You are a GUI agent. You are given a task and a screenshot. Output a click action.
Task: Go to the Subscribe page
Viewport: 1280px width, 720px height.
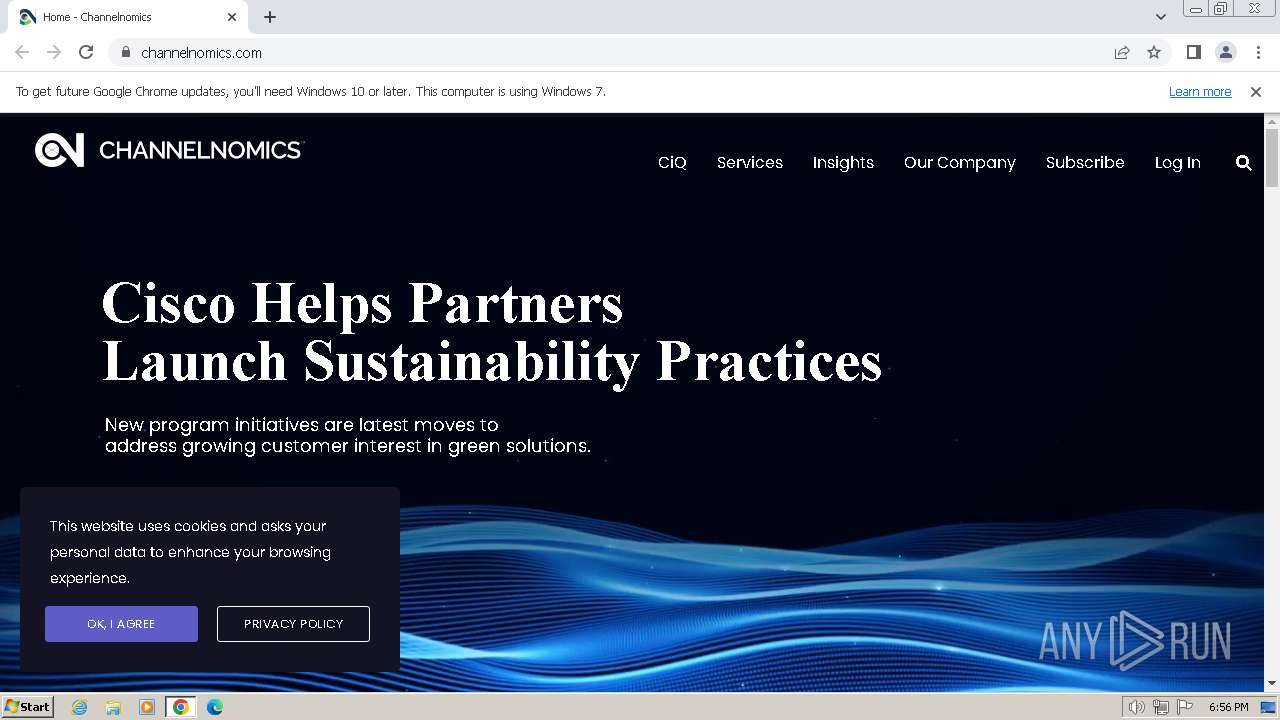pyautogui.click(x=1085, y=162)
